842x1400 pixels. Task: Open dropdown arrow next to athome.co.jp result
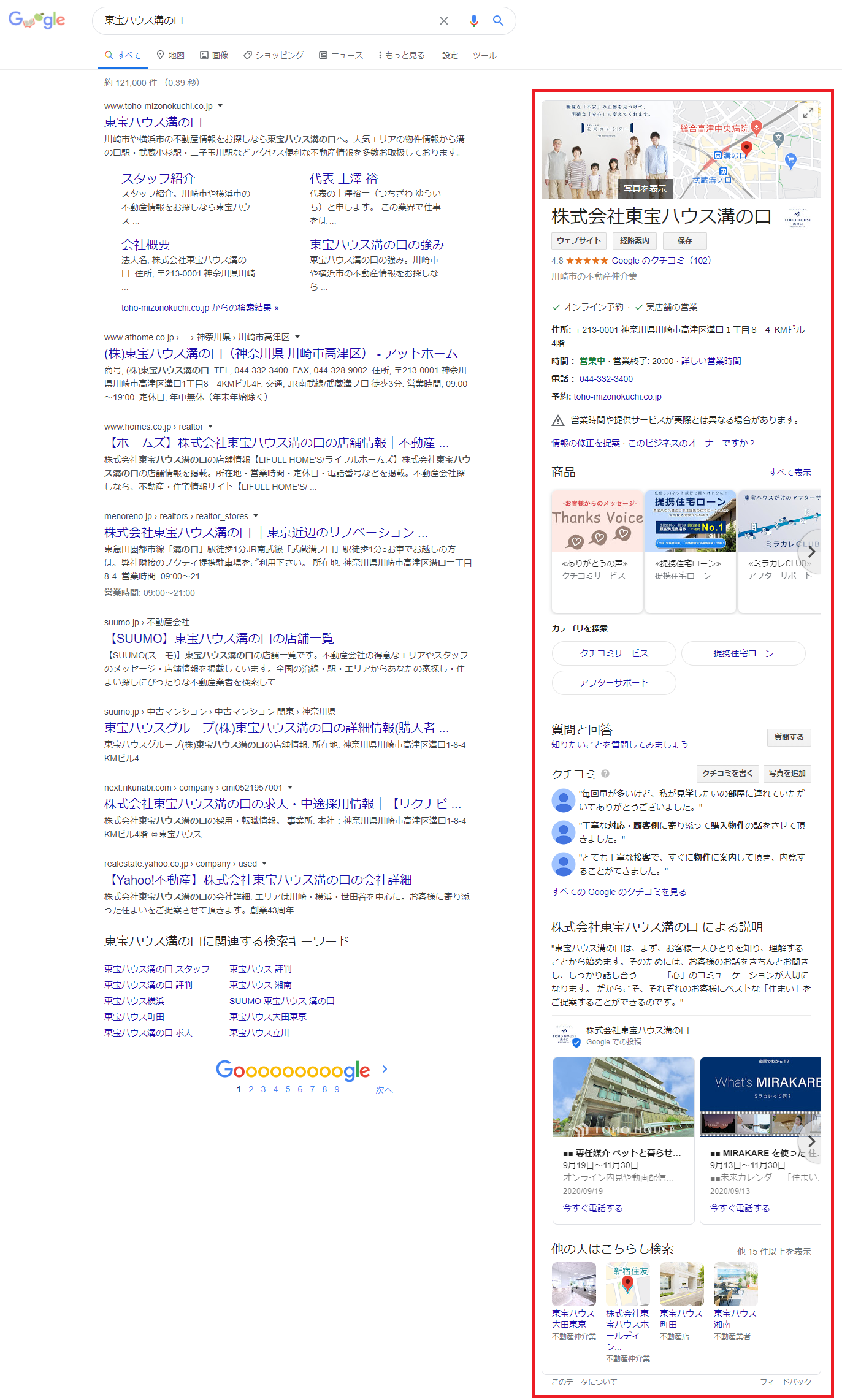click(297, 337)
